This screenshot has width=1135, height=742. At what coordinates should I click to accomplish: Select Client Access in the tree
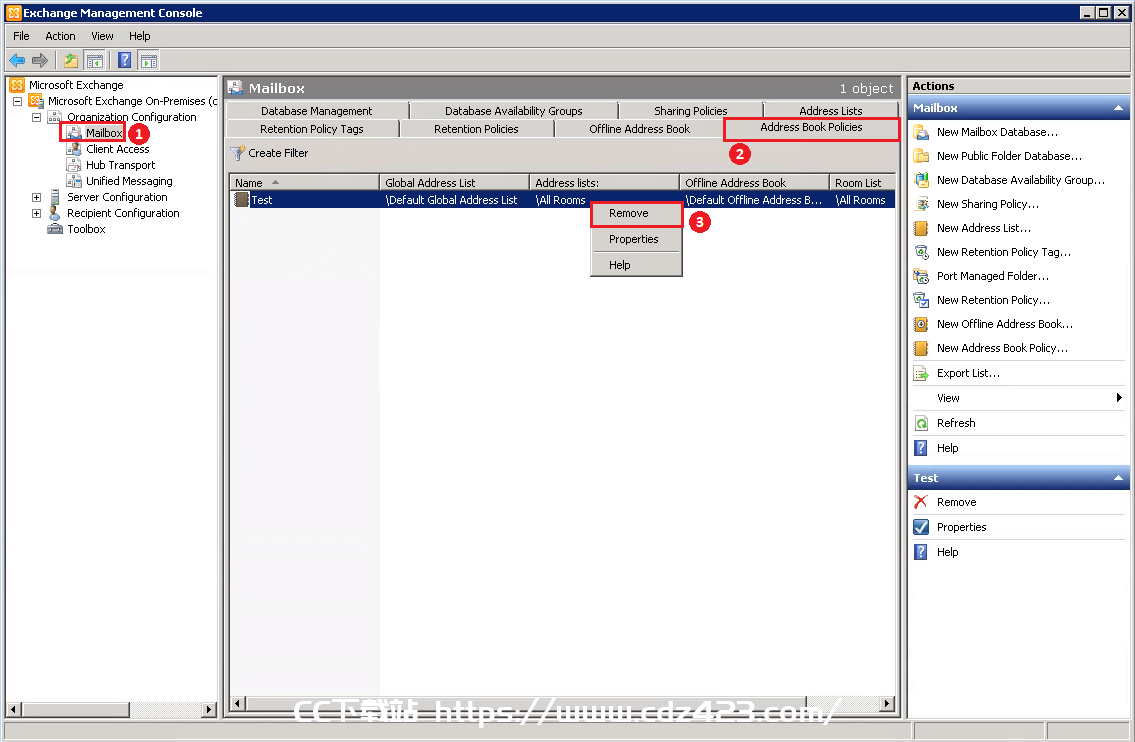point(117,149)
